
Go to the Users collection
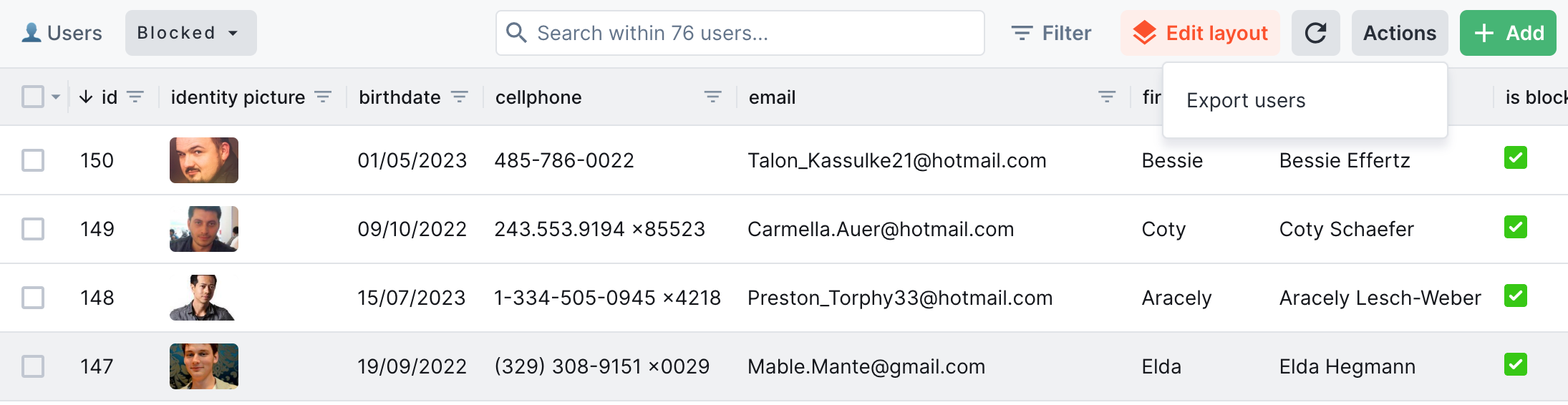tap(63, 33)
